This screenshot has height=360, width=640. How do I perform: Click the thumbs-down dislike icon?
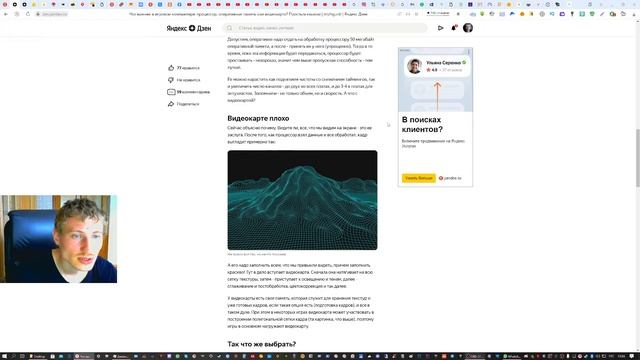171,80
